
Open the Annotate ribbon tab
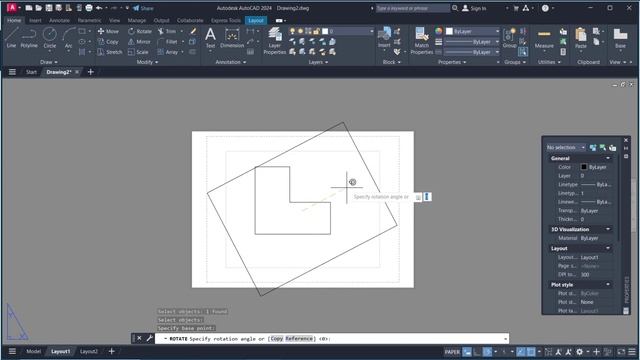(59, 20)
